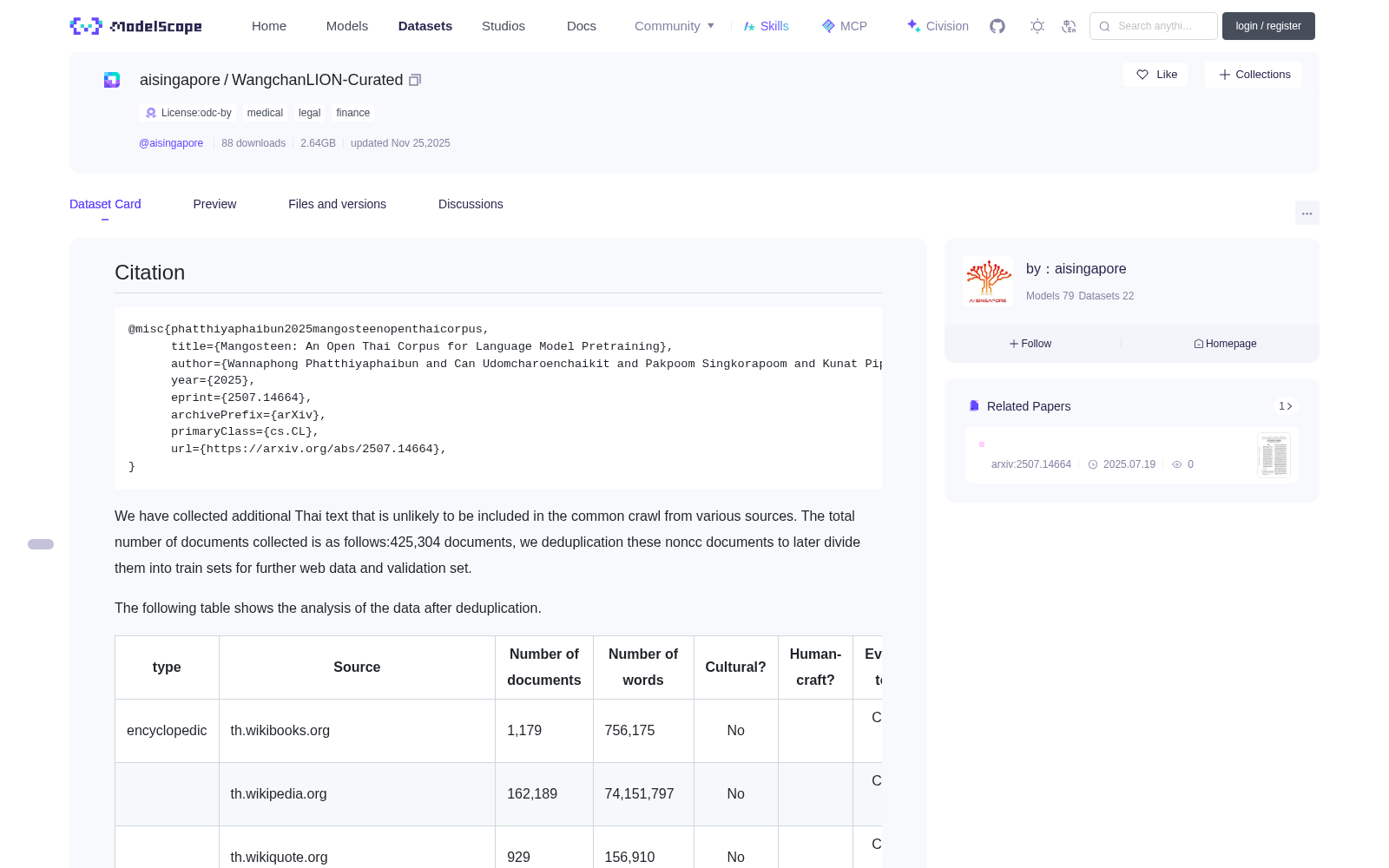Open the three-dots more options menu
Screen dimensions: 1389x868
pyautogui.click(x=1307, y=213)
